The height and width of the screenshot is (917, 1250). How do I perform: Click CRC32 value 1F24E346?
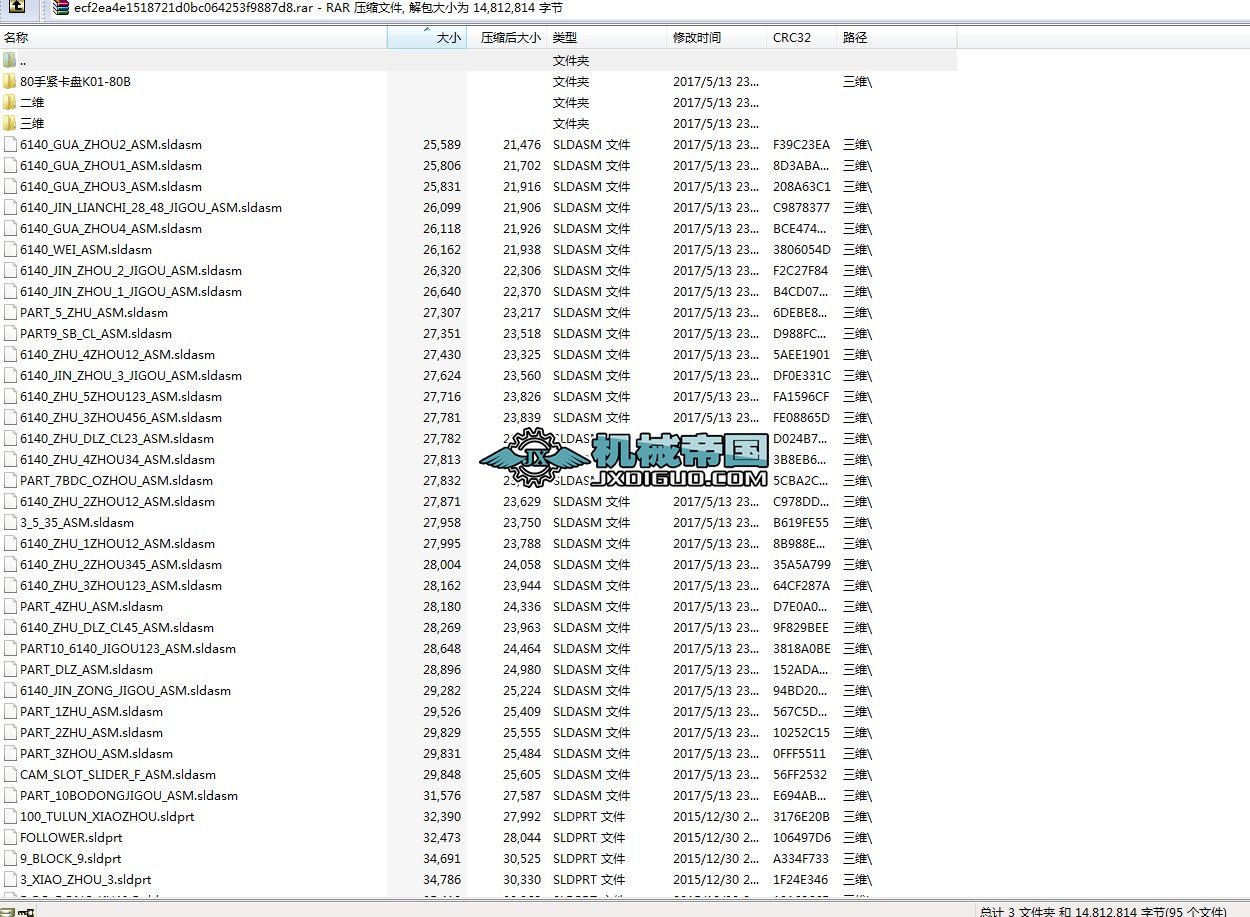pyautogui.click(x=801, y=880)
